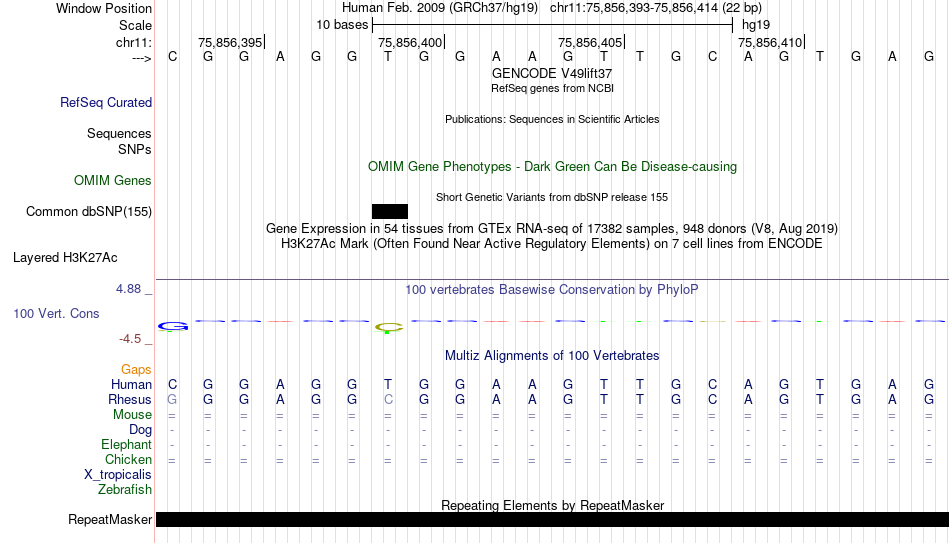Click the Common dbSNP(155) black variant block
This screenshot has height=543, width=950.
pos(390,212)
